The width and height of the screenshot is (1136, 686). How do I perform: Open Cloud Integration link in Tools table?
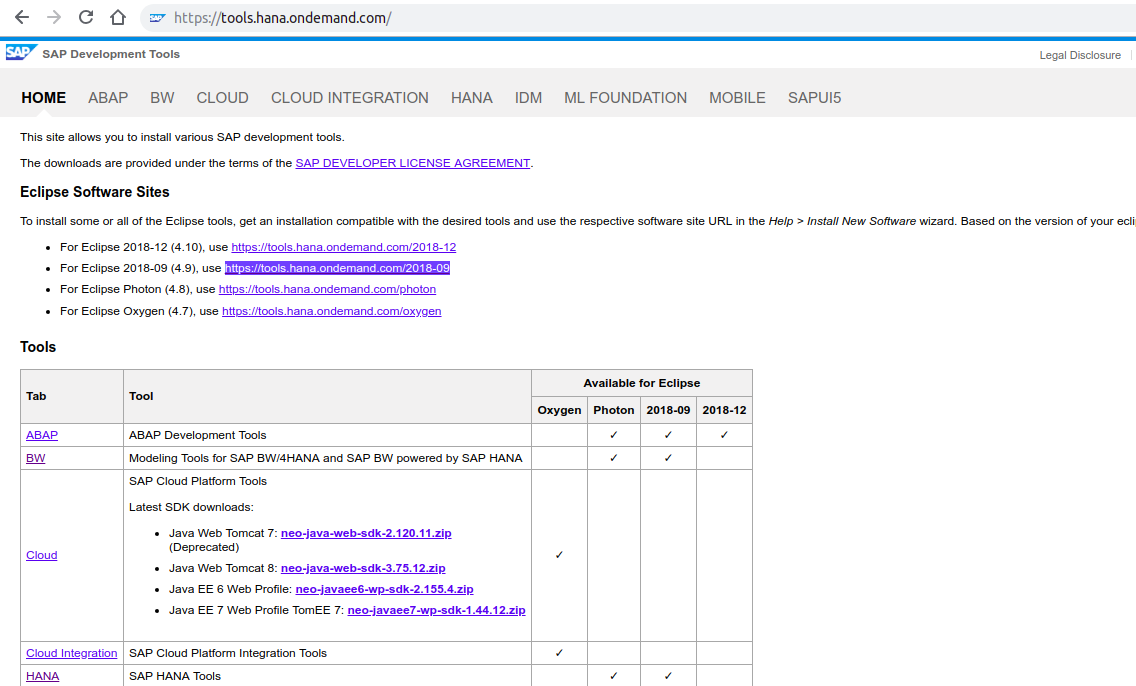point(71,653)
